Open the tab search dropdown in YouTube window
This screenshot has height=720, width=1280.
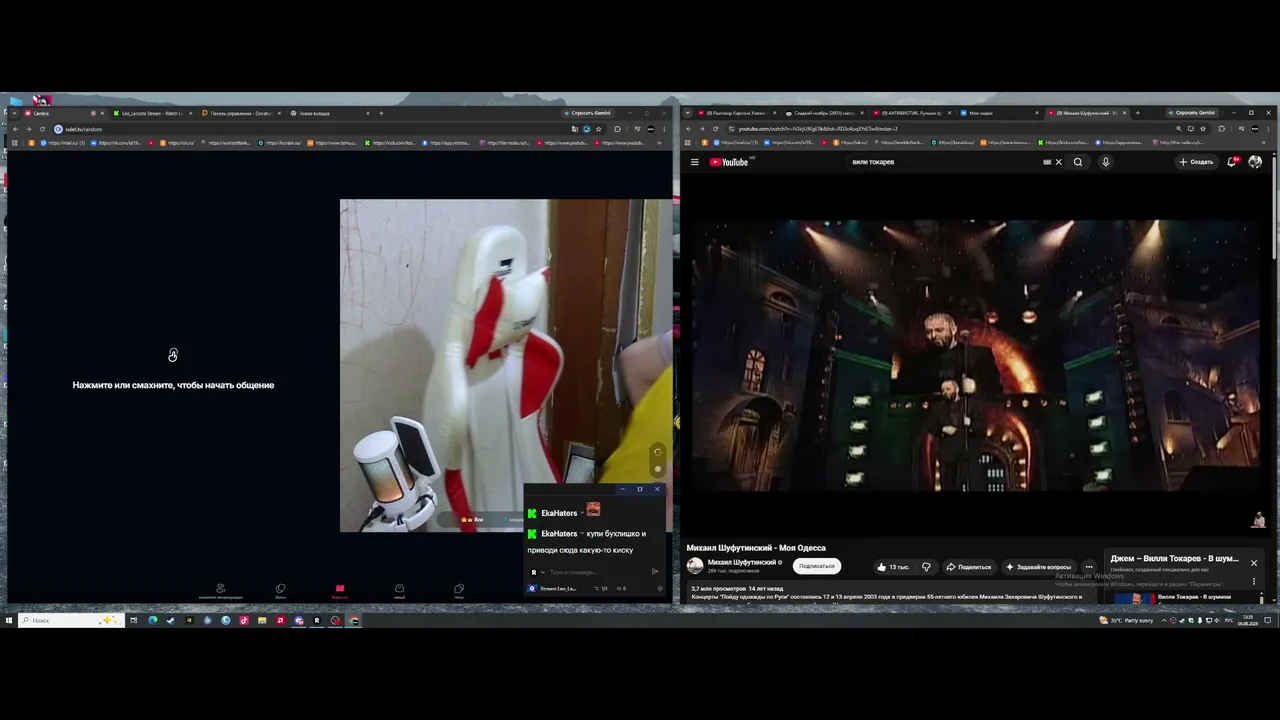(x=687, y=113)
